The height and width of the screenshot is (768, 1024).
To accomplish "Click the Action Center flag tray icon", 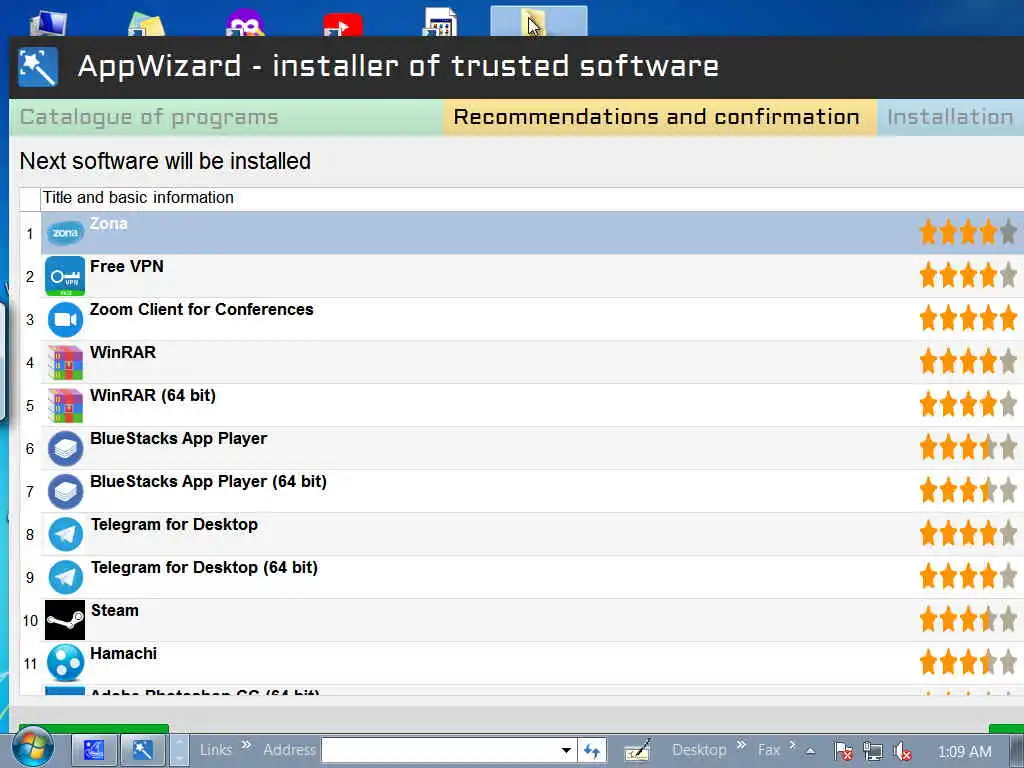I will (843, 751).
